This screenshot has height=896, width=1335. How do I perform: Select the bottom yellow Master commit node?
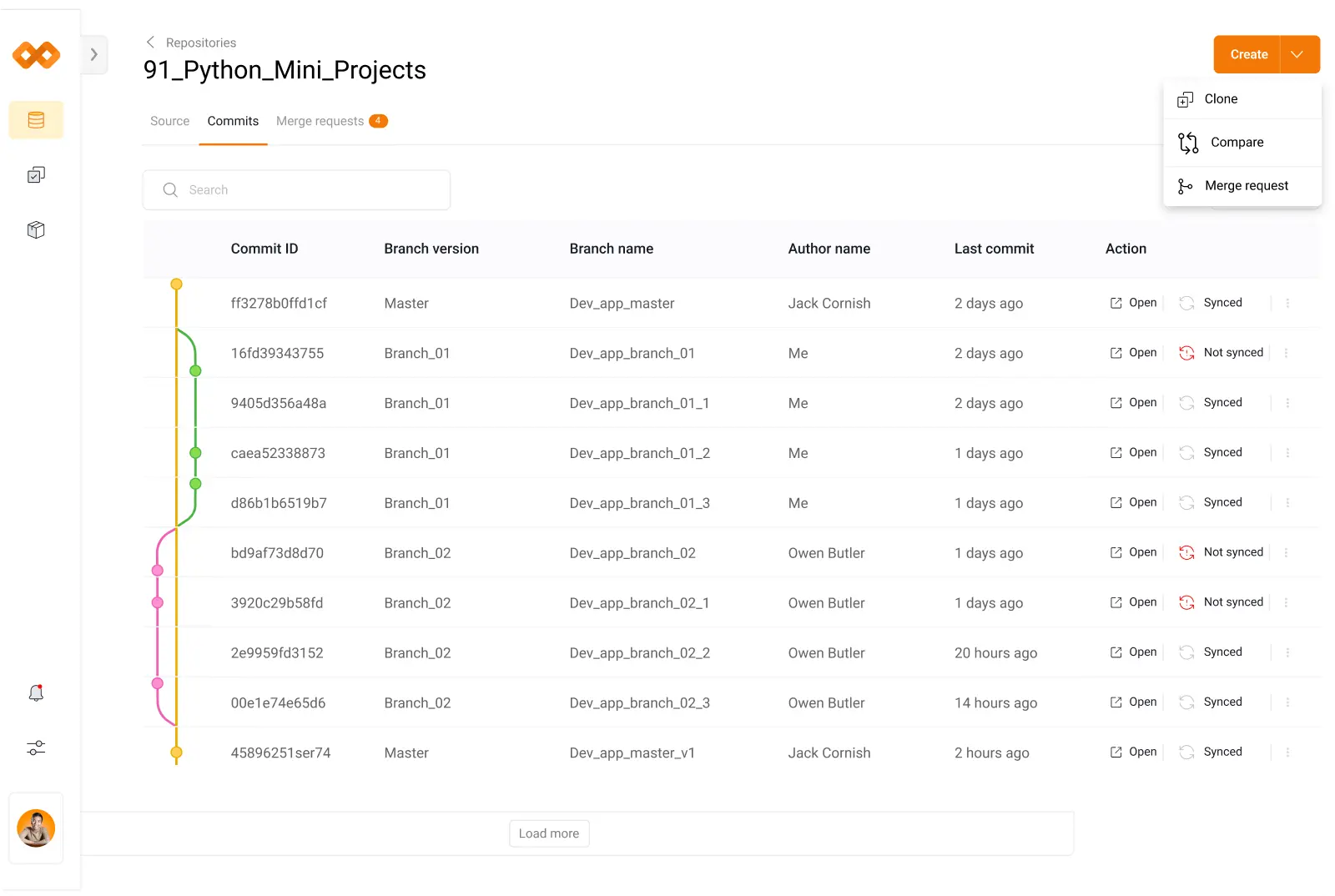176,753
